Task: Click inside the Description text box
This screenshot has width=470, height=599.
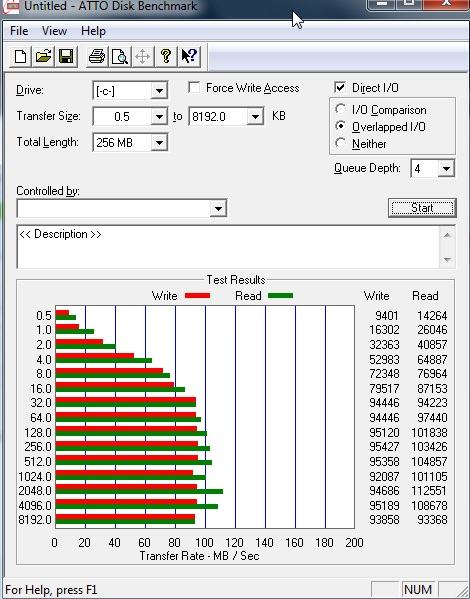Action: [x=228, y=247]
